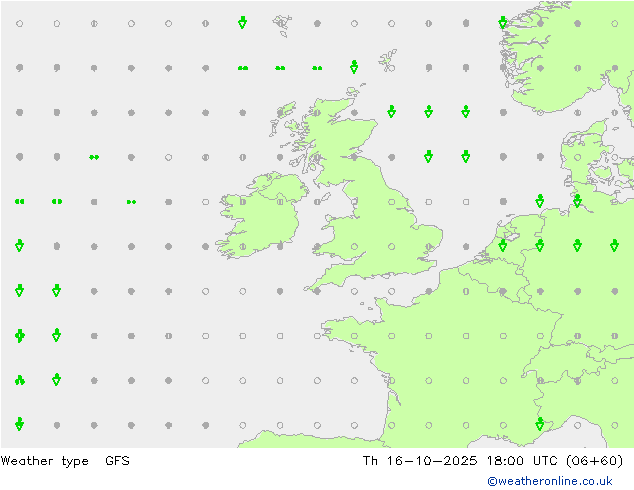This screenshot has width=634, height=490.
Task: Click the green shower symbol on Norway's coast
Action: 503,23
